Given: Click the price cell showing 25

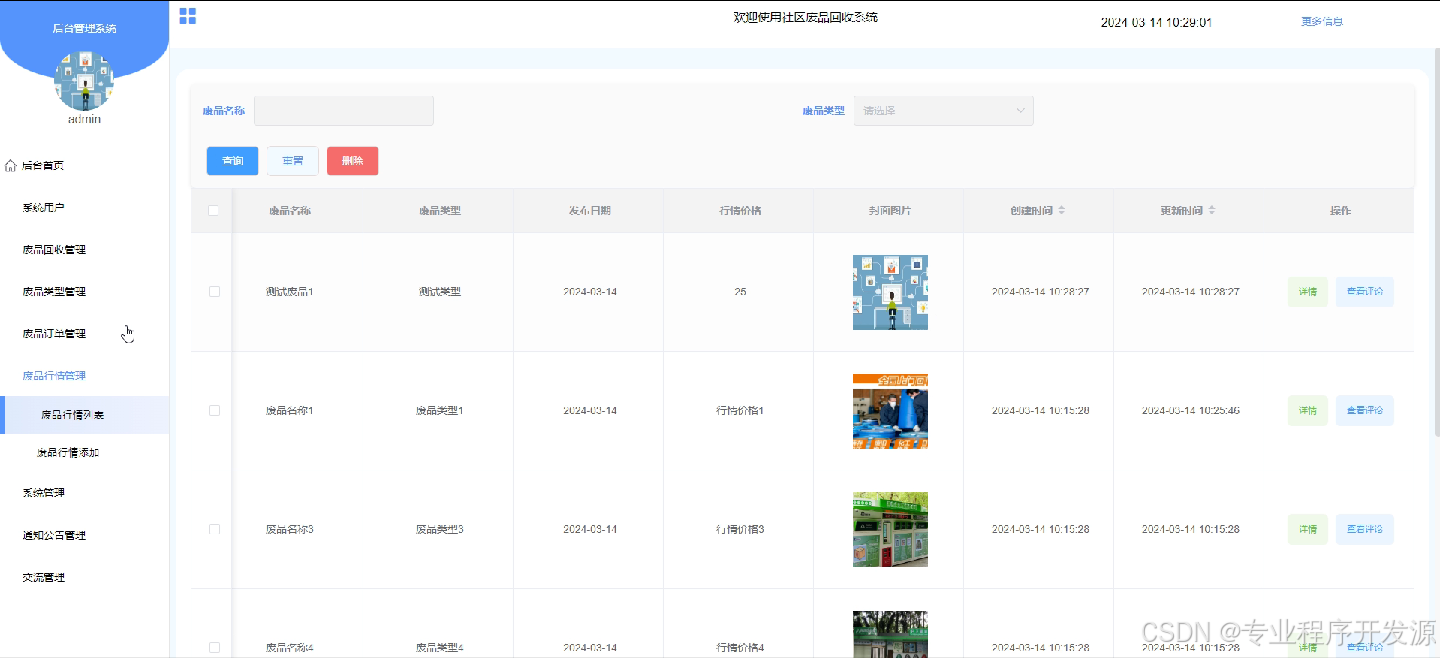Looking at the screenshot, I should pos(739,292).
